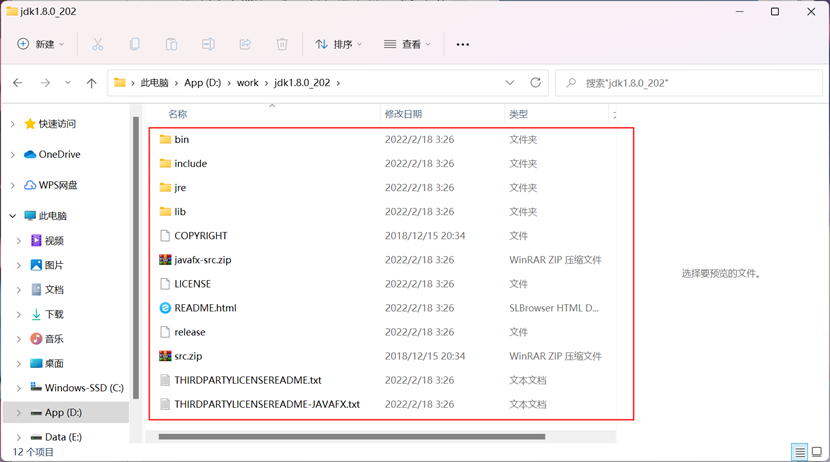Switch to details view icon in status bar
The width and height of the screenshot is (830, 462).
click(800, 452)
